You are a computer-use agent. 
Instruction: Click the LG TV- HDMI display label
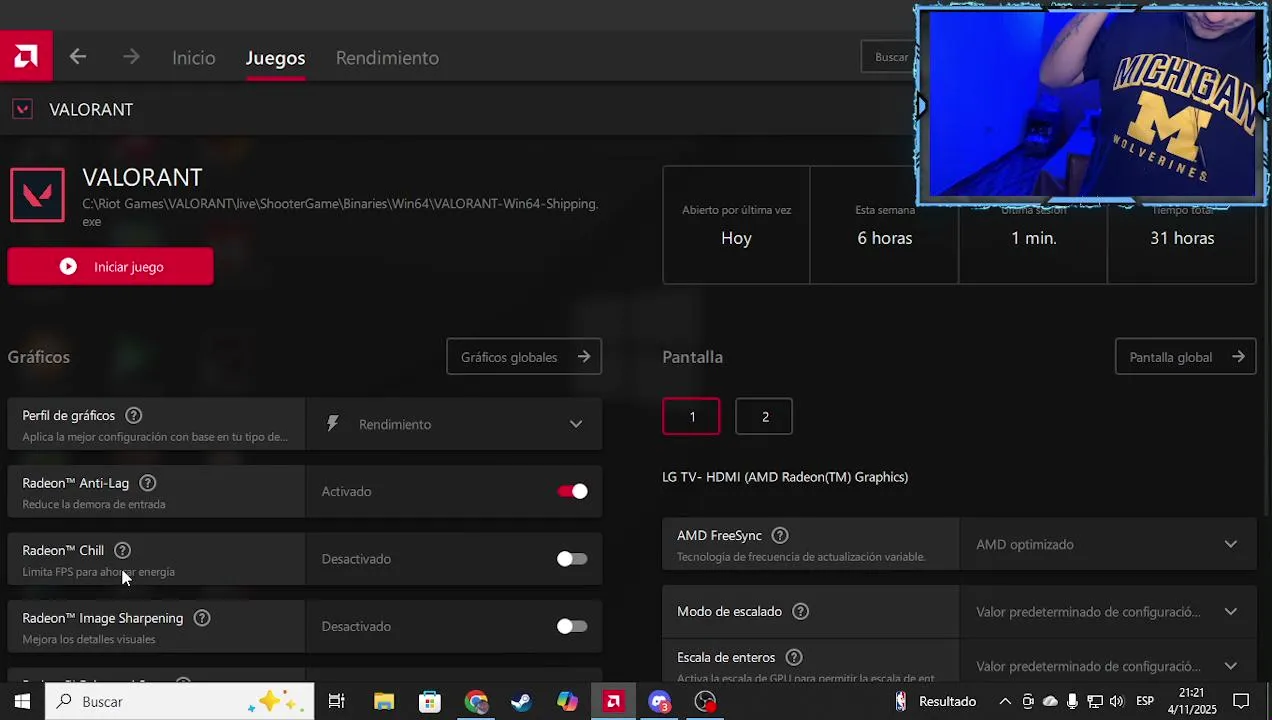(785, 477)
